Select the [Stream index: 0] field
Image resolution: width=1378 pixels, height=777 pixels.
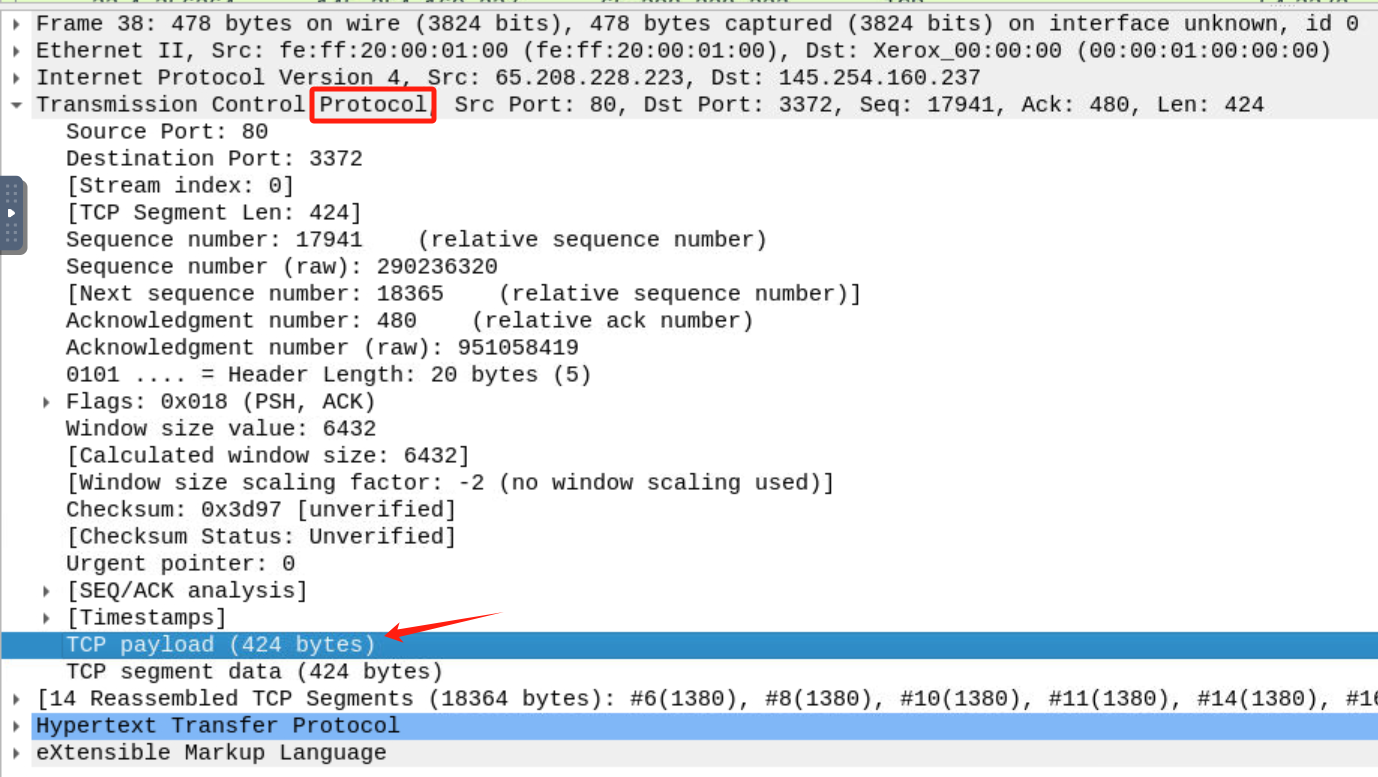[180, 185]
